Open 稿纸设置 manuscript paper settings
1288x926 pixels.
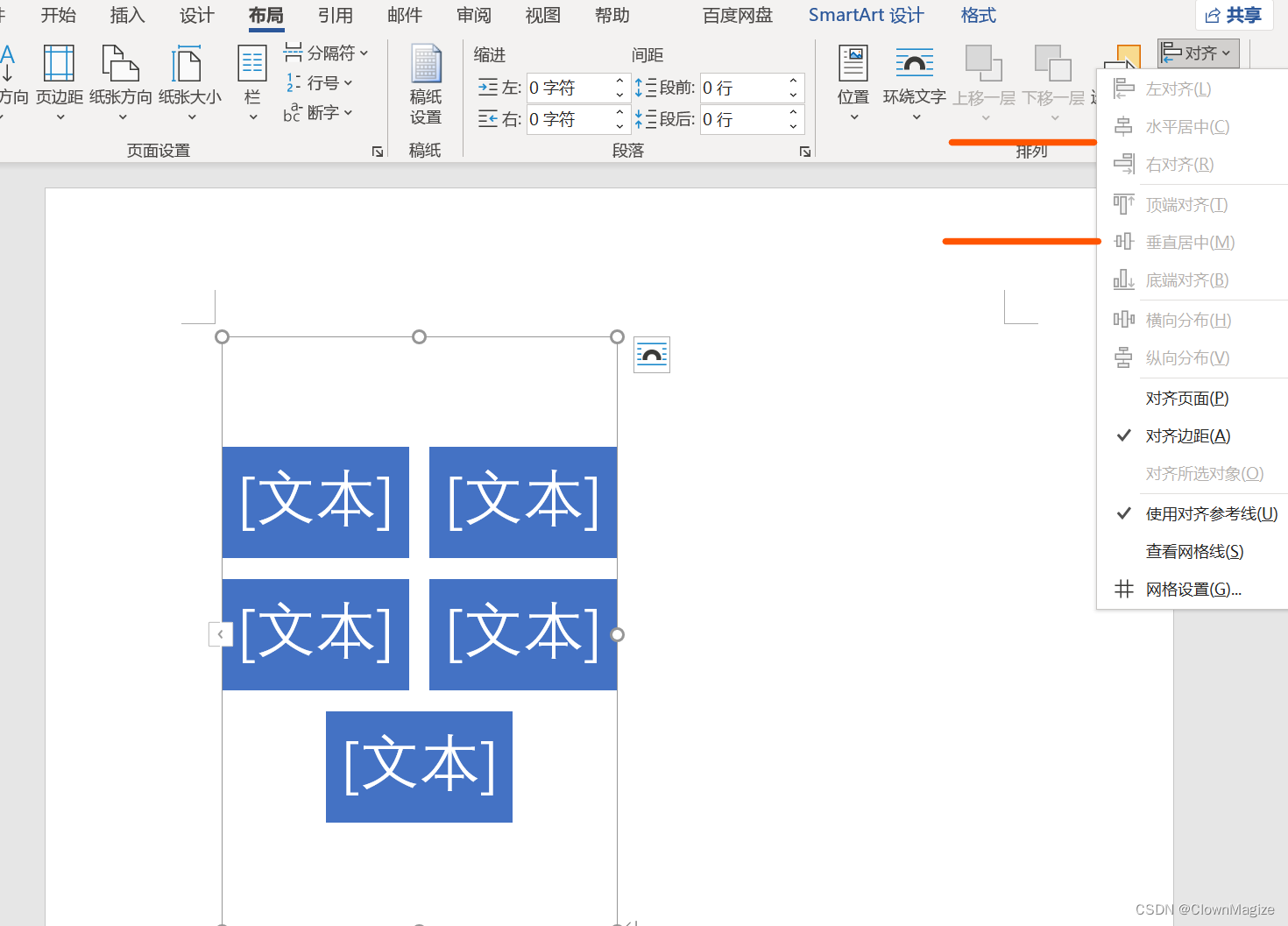(426, 85)
